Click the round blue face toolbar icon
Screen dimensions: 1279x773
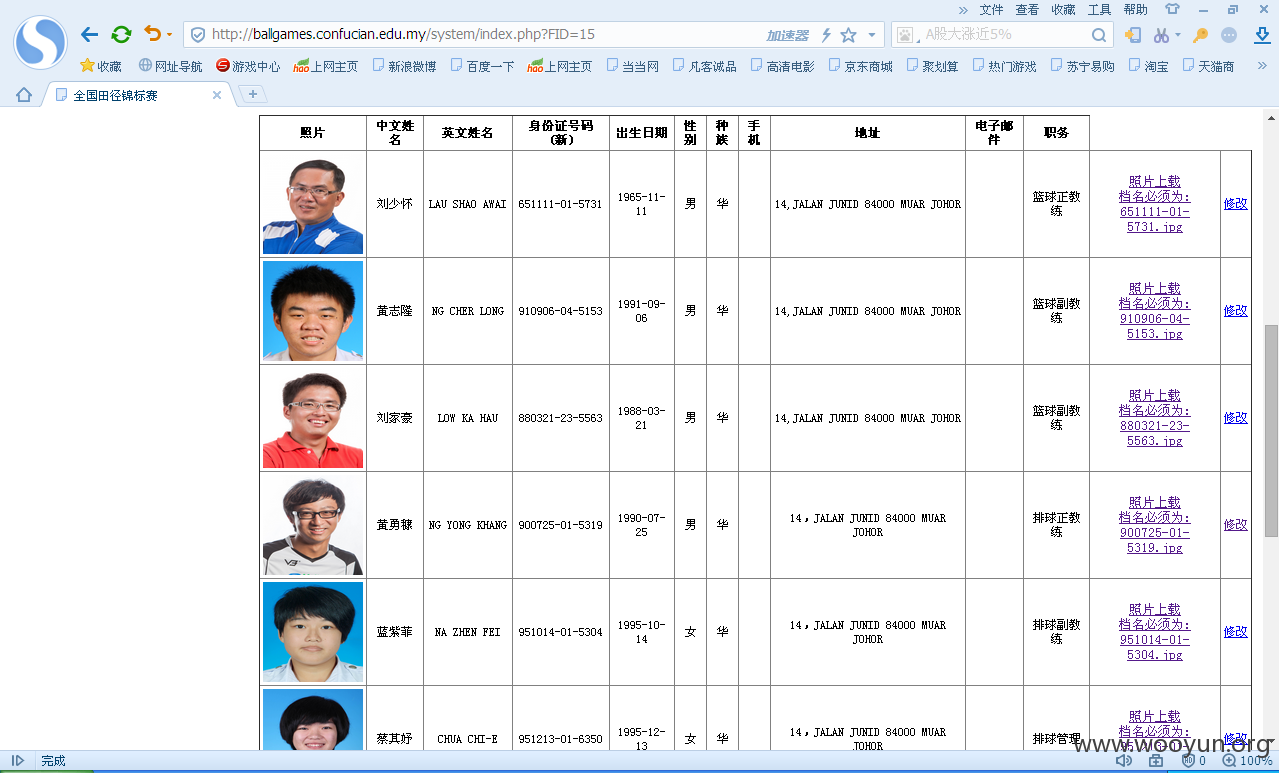(x=1230, y=35)
